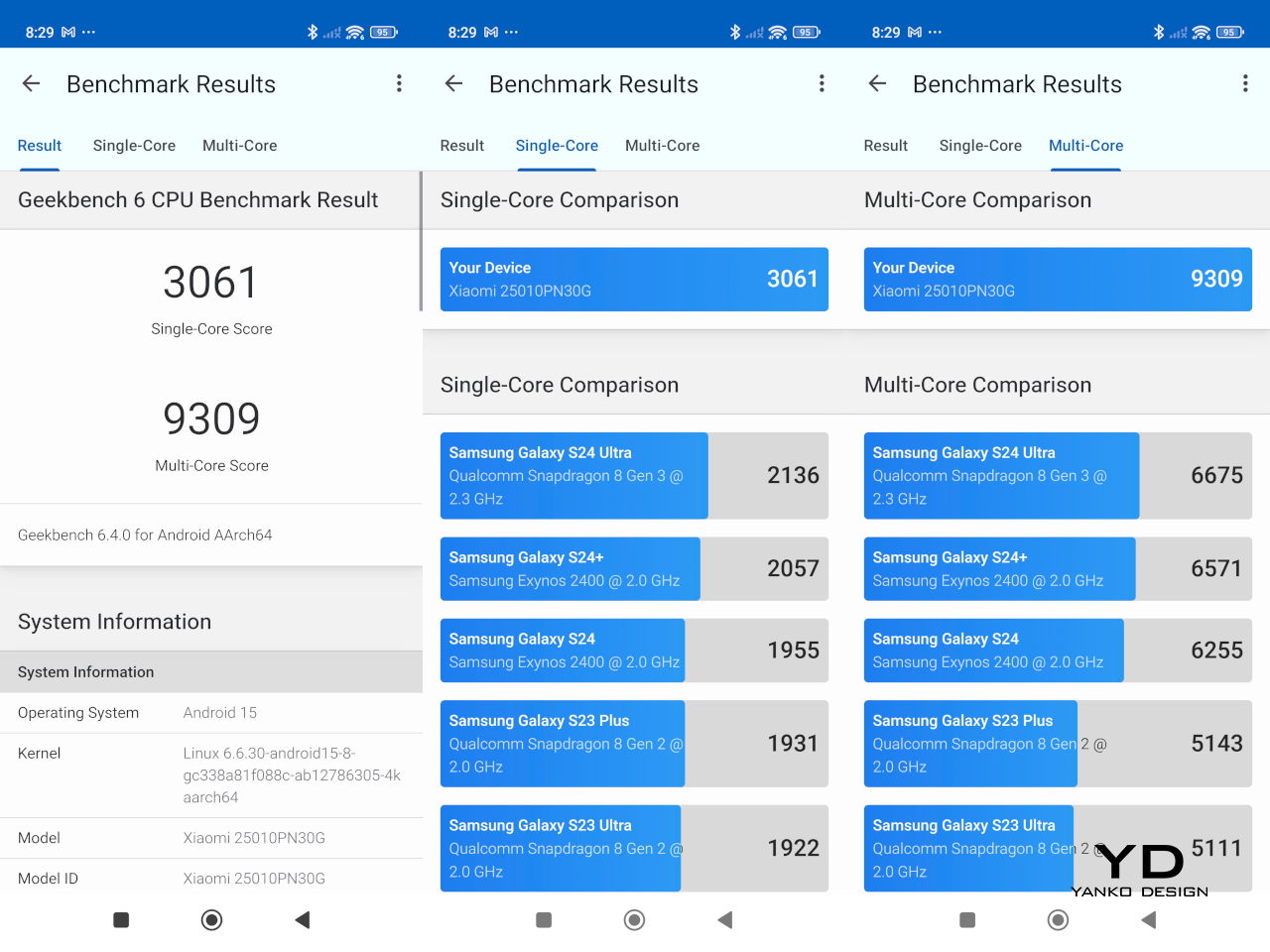This screenshot has height=952, width=1270.
Task: Switch to Single-Core tab from the Result screen
Action: point(134,146)
